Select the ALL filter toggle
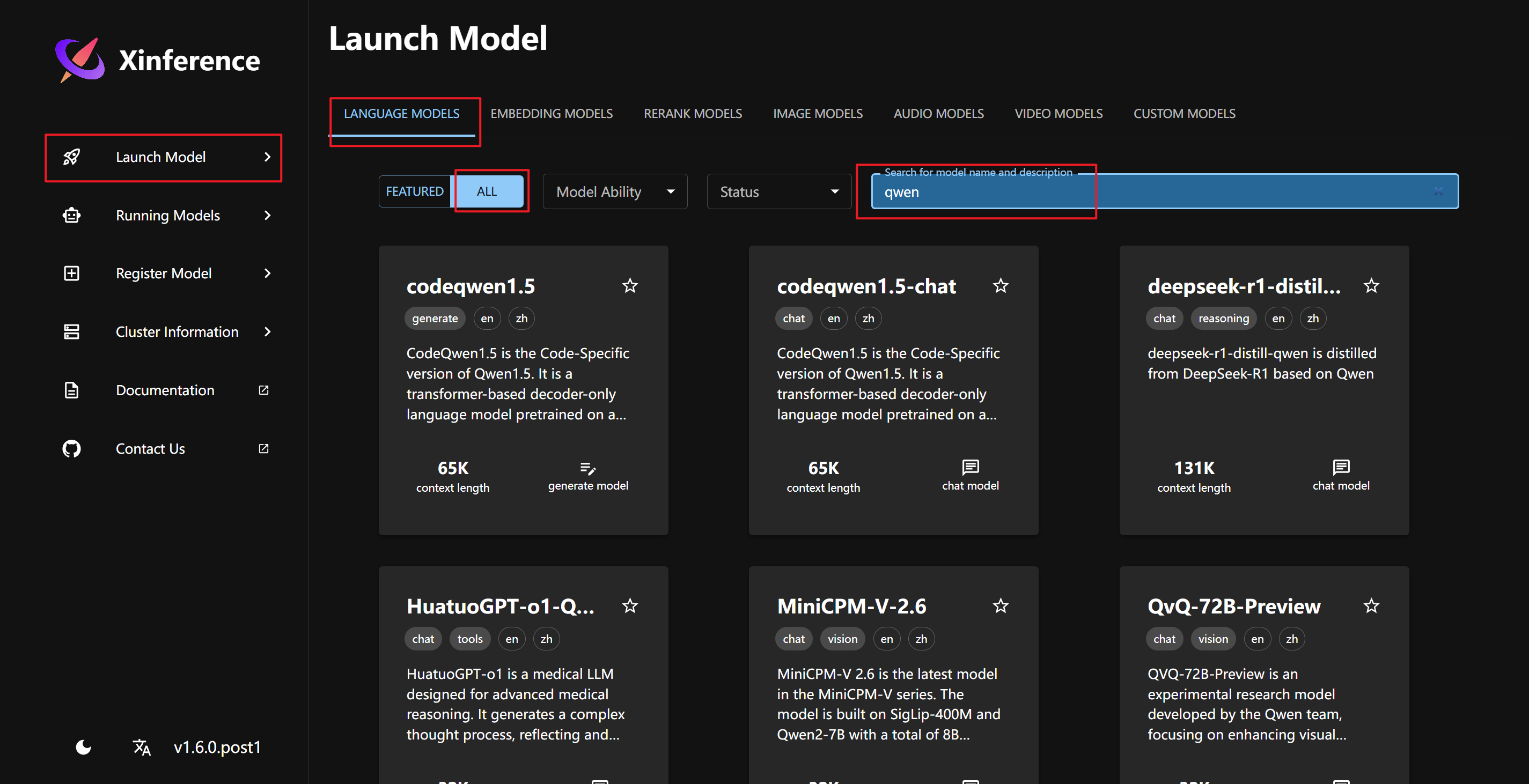This screenshot has width=1529, height=784. pos(487,191)
